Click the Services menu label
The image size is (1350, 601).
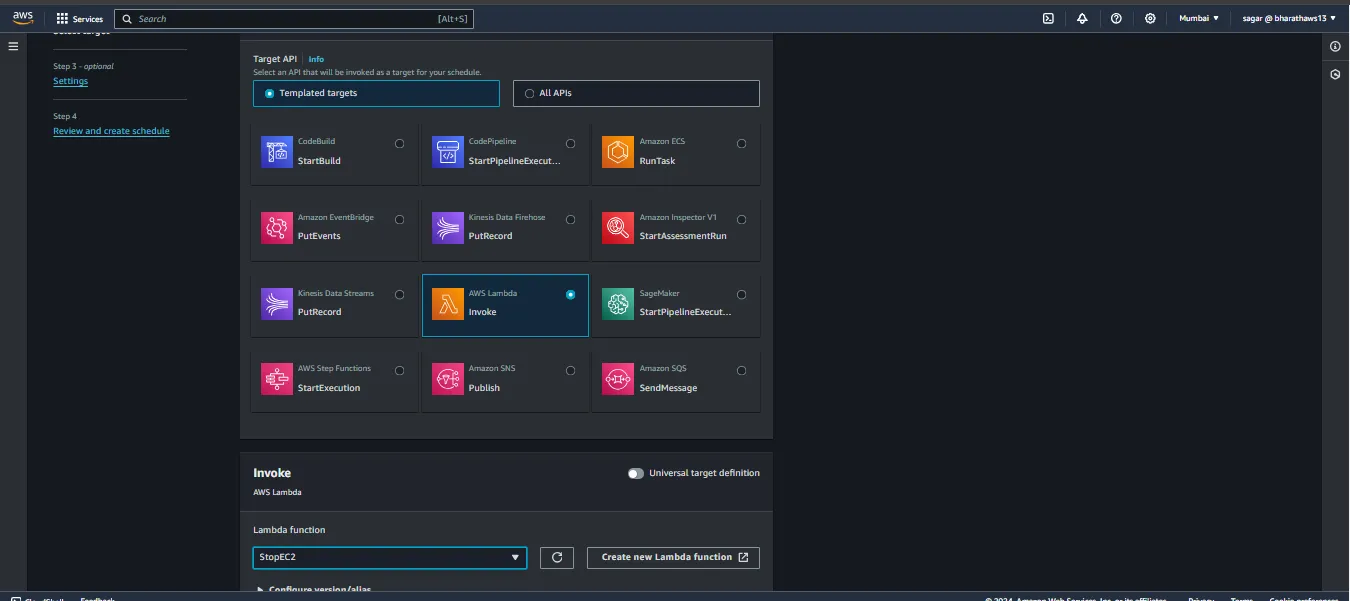[88, 19]
